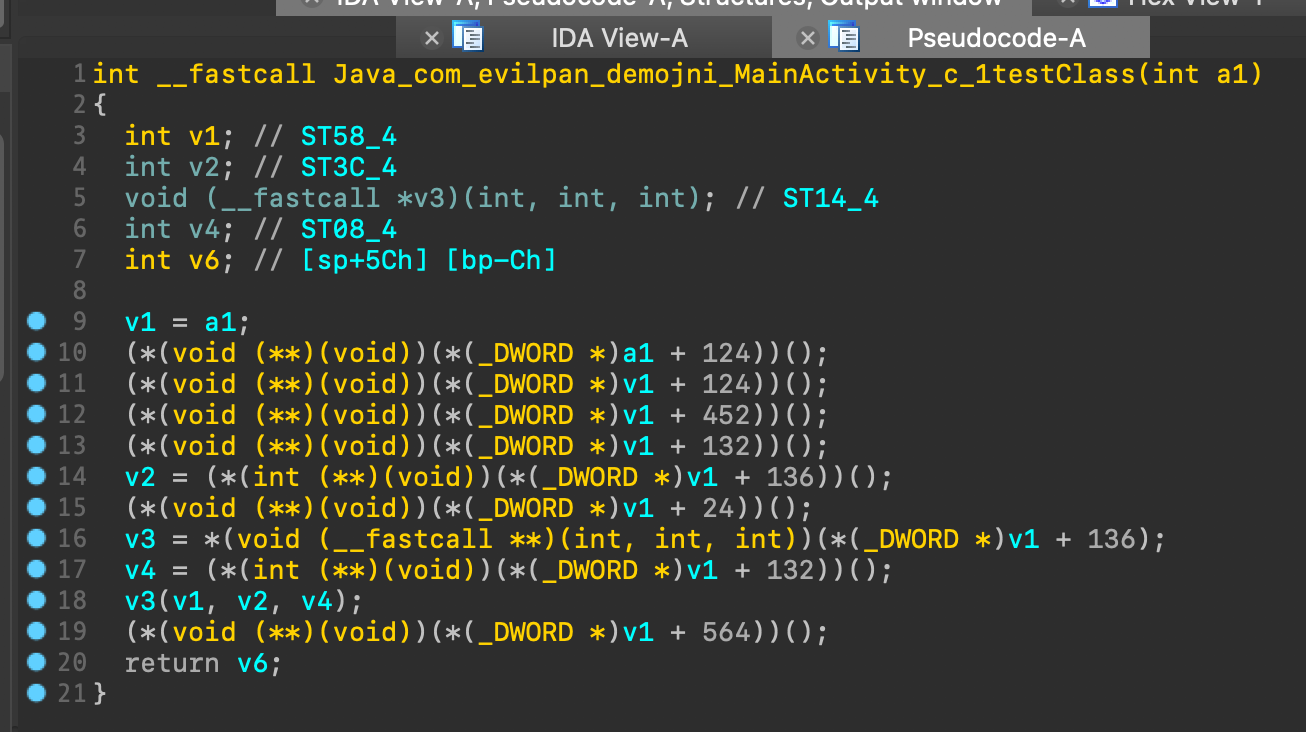Click the opening brace on line 2
The width and height of the screenshot is (1306, 732).
pos(99,105)
